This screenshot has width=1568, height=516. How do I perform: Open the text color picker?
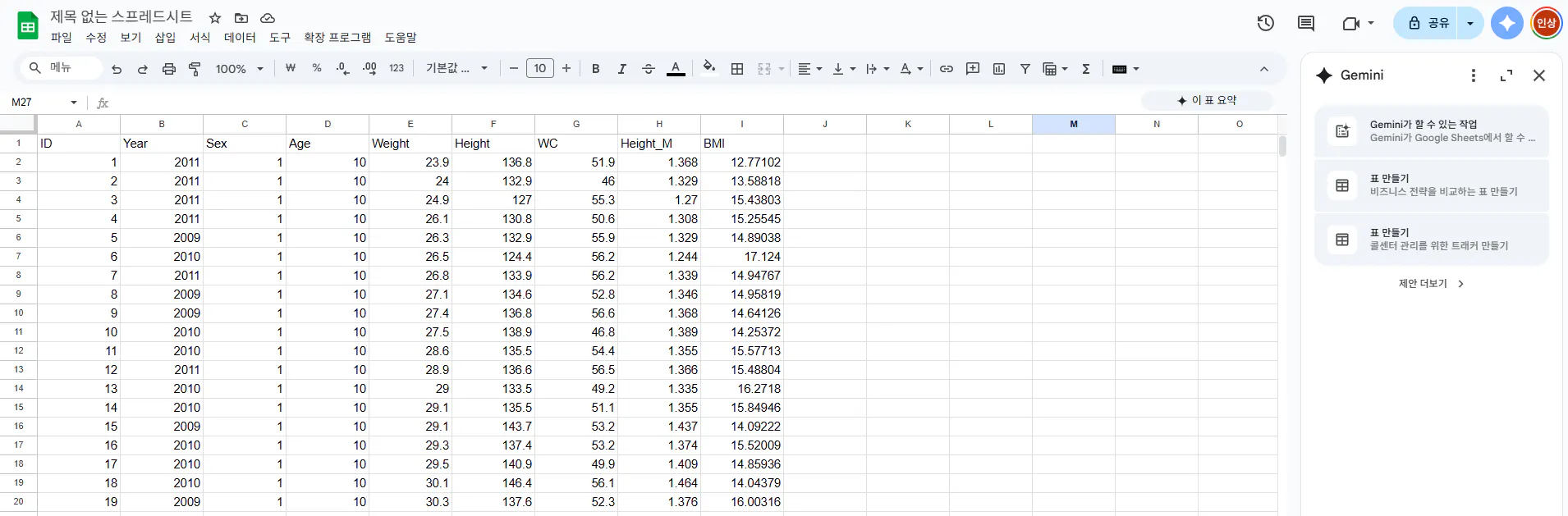676,69
